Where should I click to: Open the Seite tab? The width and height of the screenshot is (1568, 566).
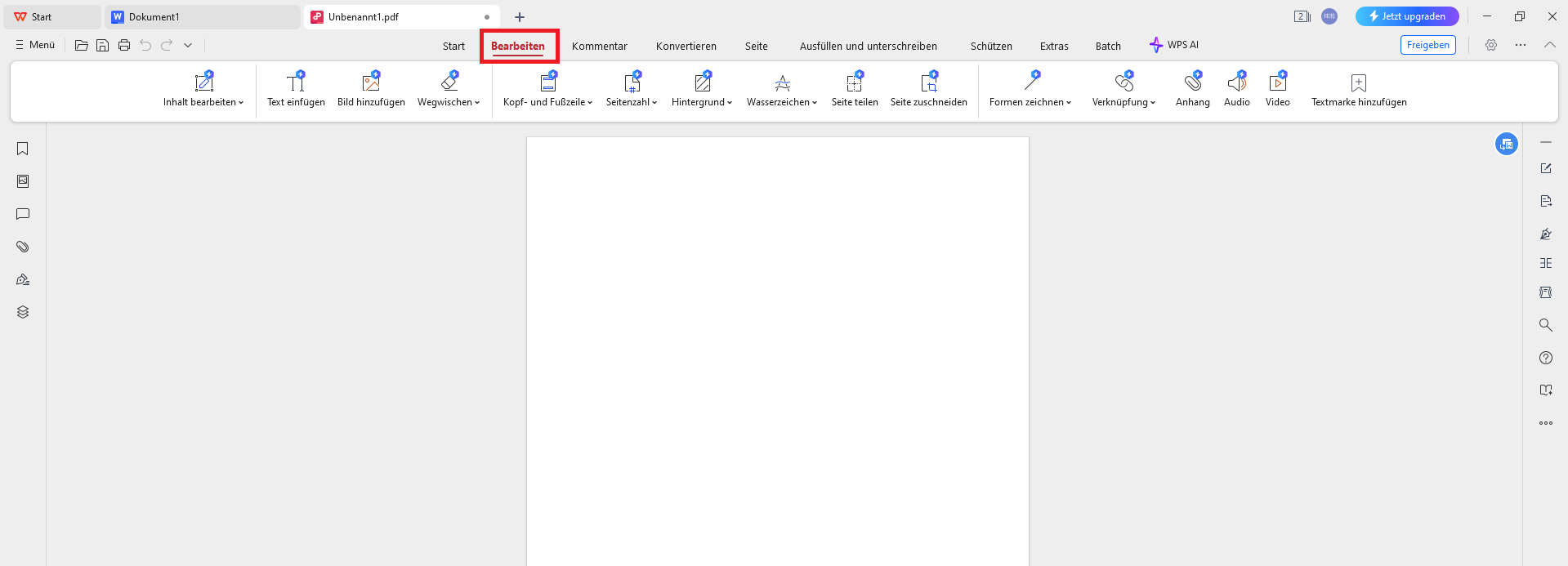pyautogui.click(x=757, y=46)
